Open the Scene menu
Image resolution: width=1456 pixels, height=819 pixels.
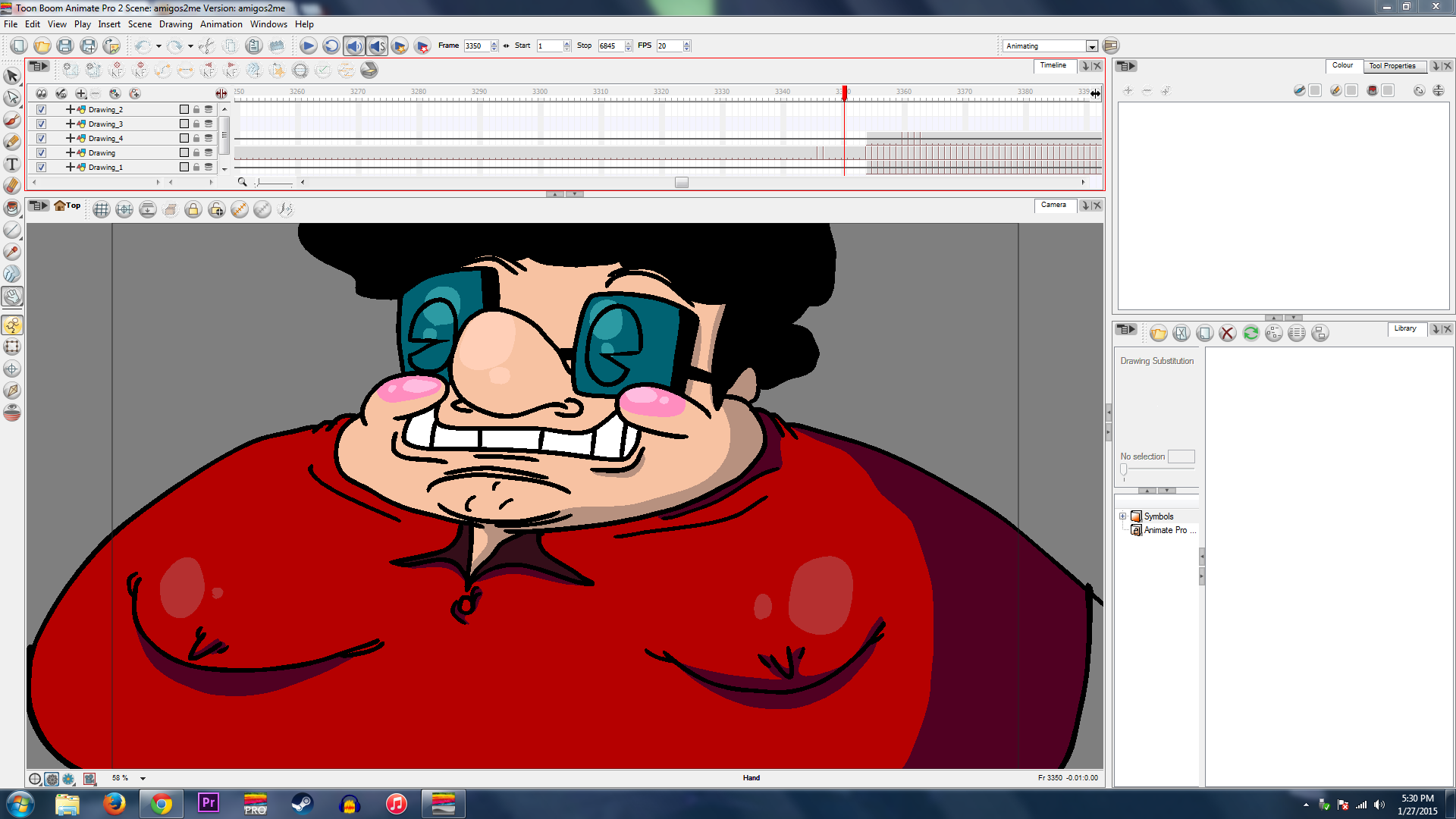pos(140,24)
